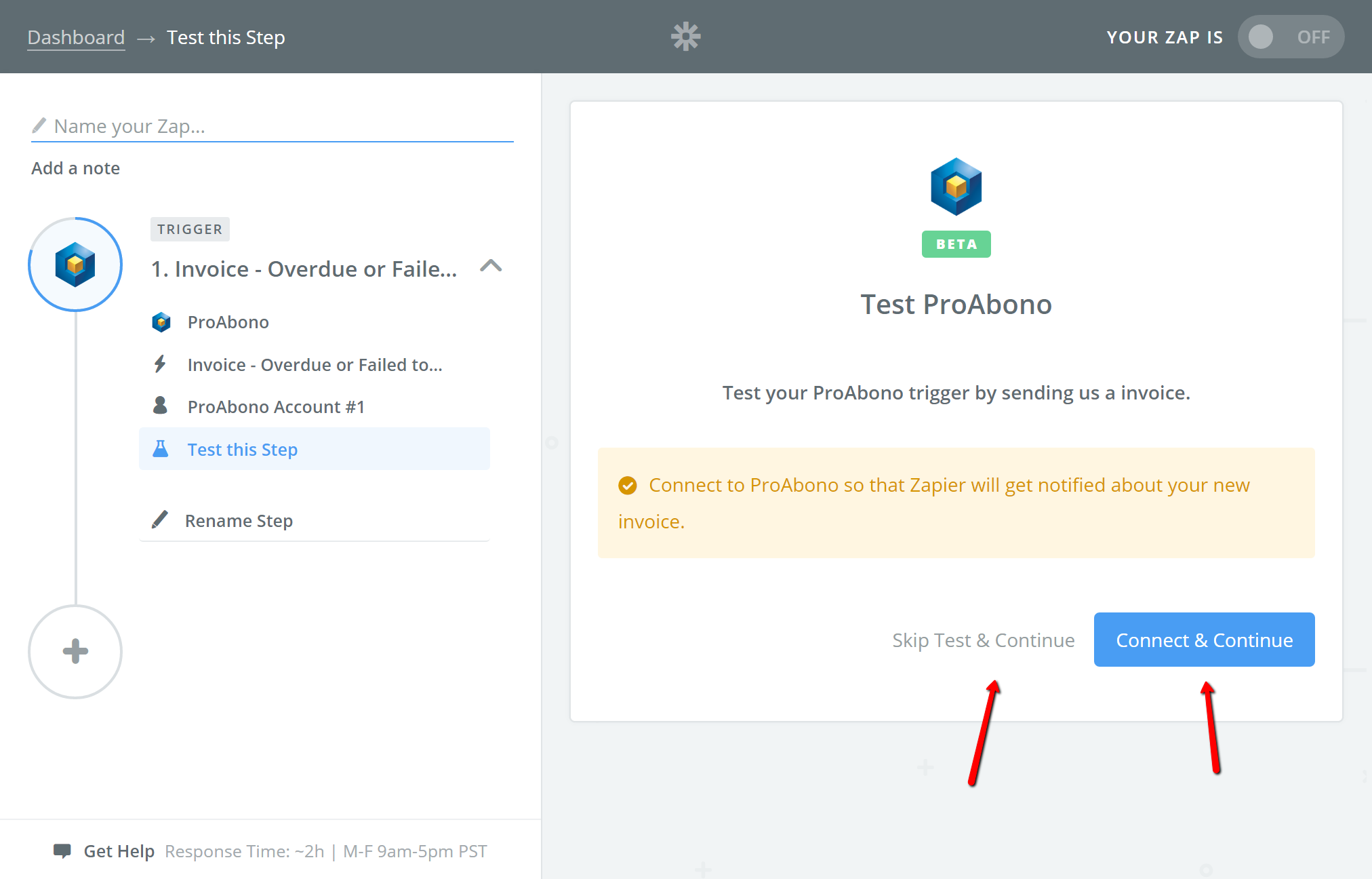Screen dimensions: 1372x879
Task: Click the TRIGGER label tag
Action: 190,229
